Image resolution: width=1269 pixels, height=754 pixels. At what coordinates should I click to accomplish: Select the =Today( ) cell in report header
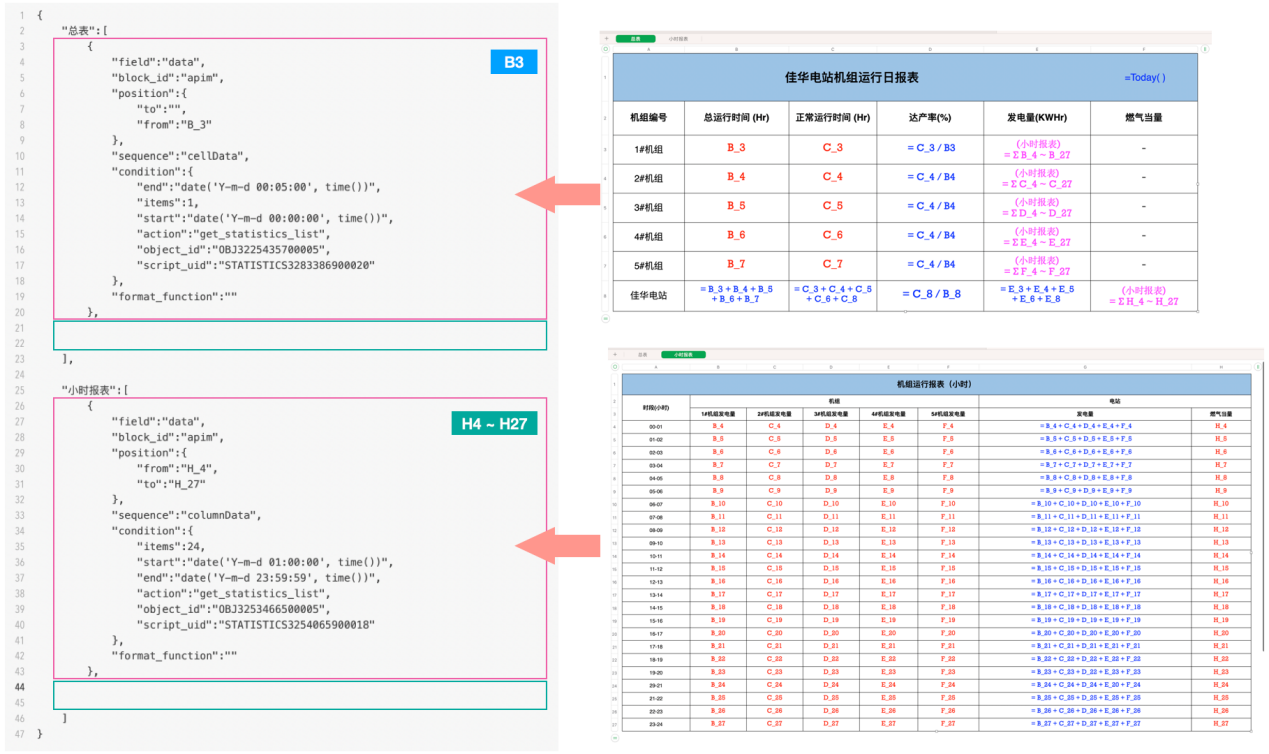point(1144,77)
